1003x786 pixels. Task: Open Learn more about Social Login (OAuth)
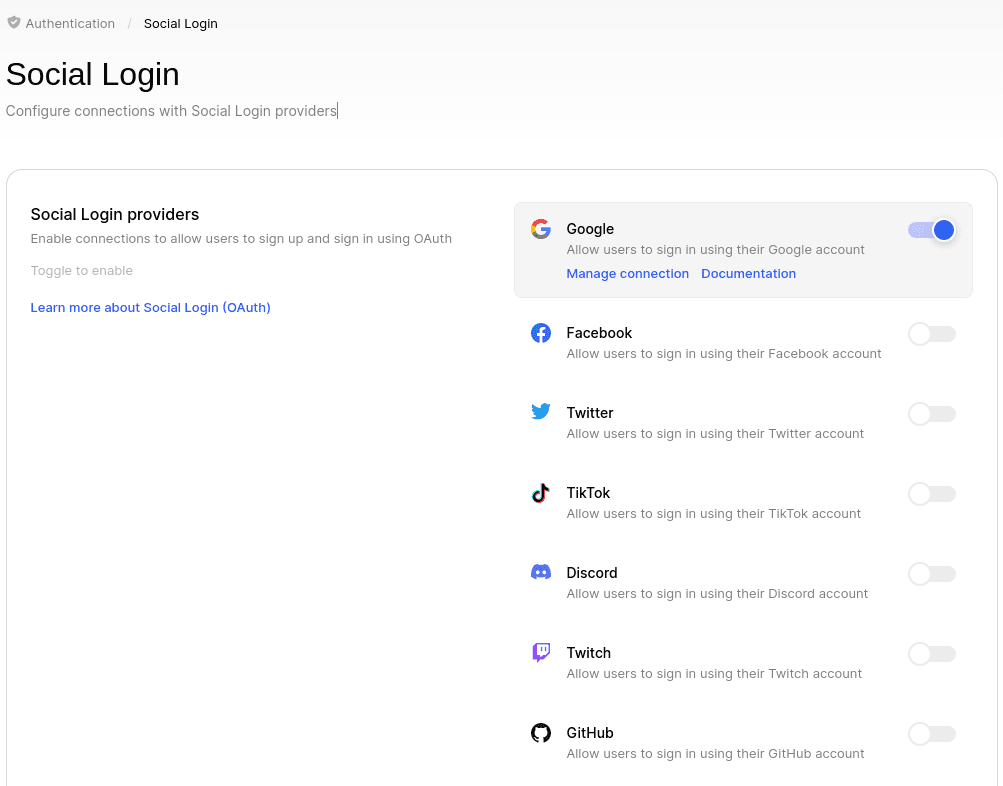[x=150, y=308]
